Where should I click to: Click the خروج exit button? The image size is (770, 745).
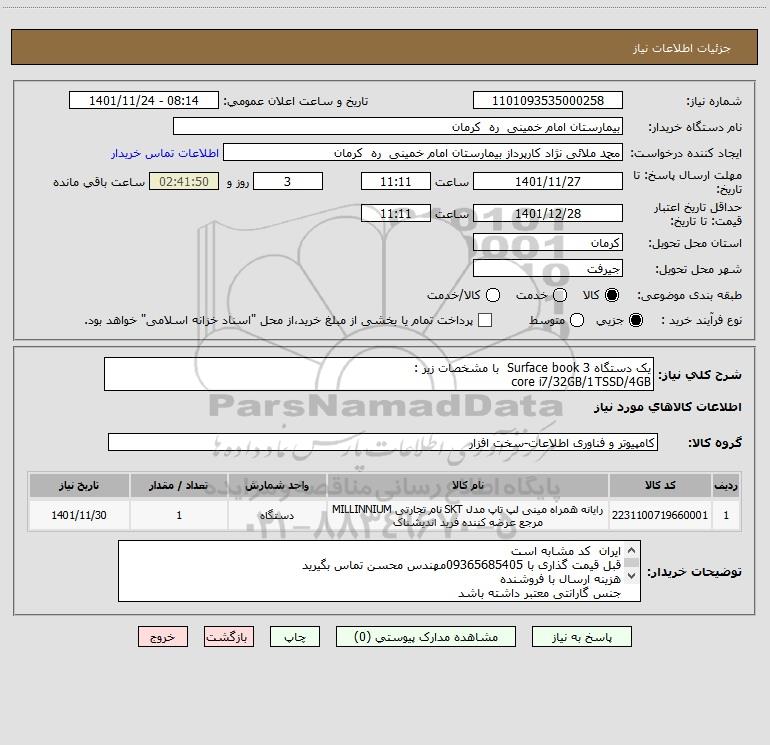[163, 637]
